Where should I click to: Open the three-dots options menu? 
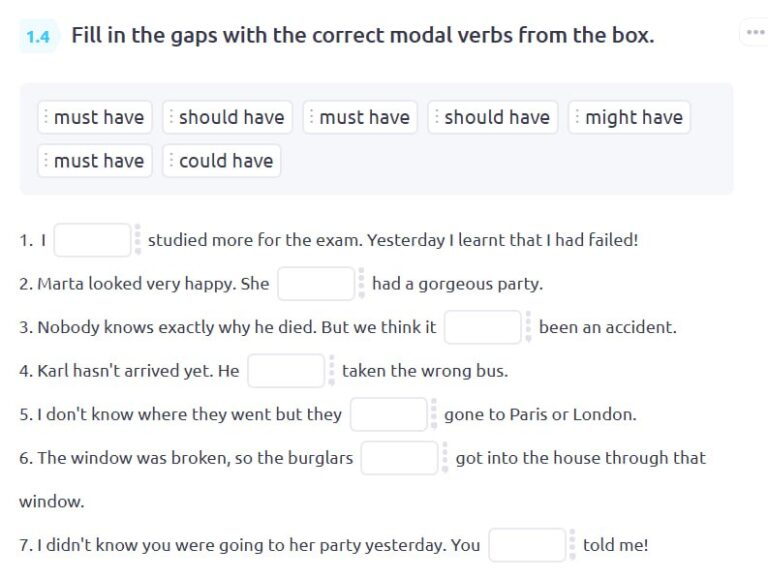tap(755, 32)
